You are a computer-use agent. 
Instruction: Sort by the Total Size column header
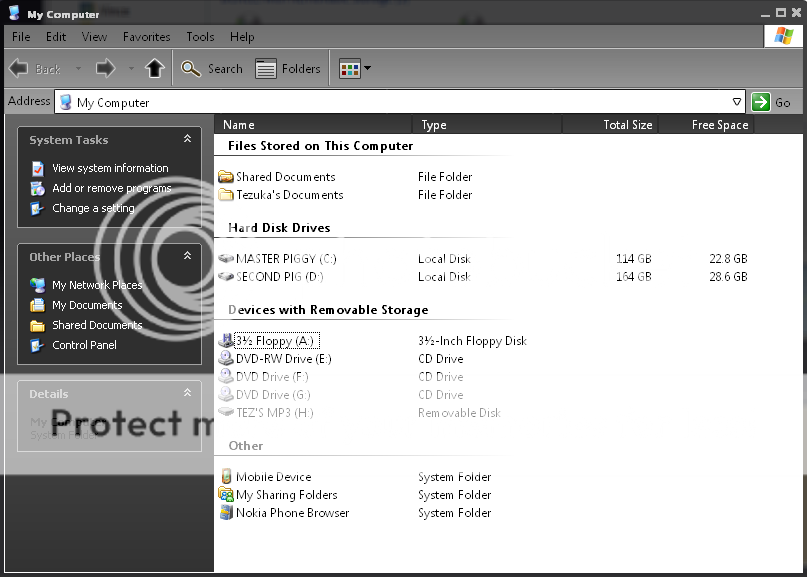click(x=627, y=125)
